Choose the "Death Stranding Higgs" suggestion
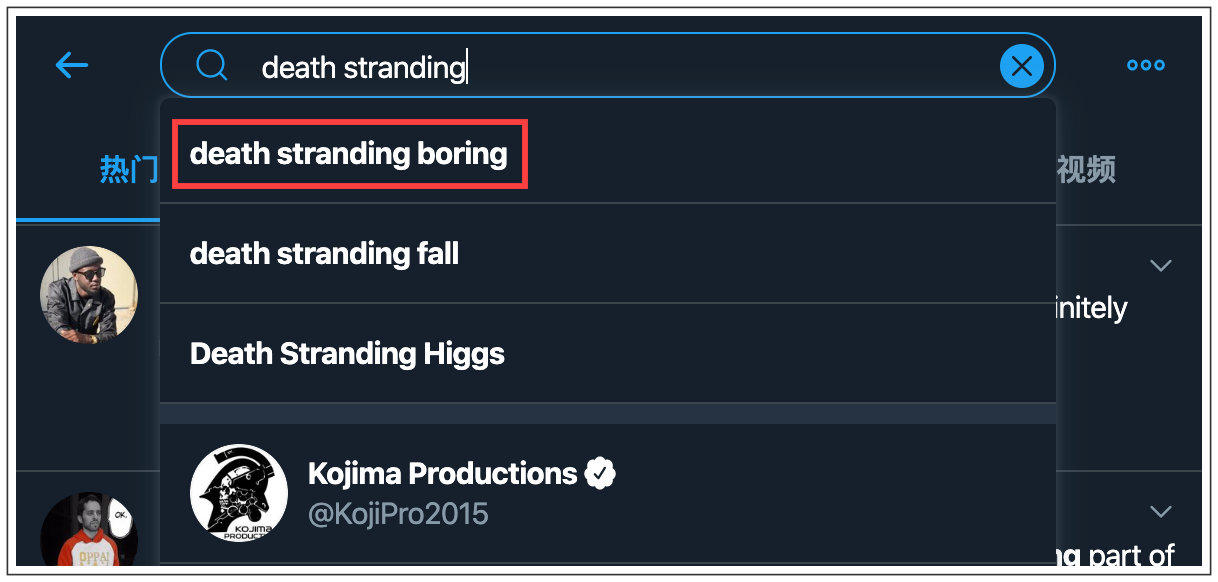Screen dimensions: 1218x582 (x=347, y=354)
